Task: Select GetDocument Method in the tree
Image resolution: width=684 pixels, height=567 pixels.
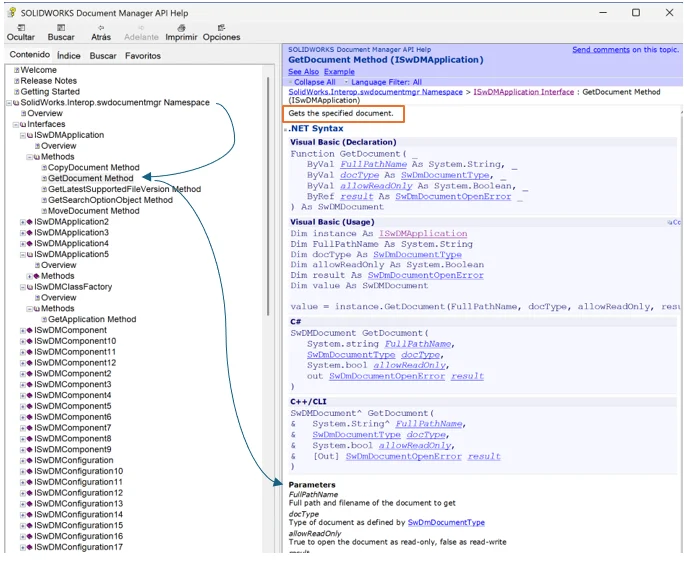Action: coord(91,178)
